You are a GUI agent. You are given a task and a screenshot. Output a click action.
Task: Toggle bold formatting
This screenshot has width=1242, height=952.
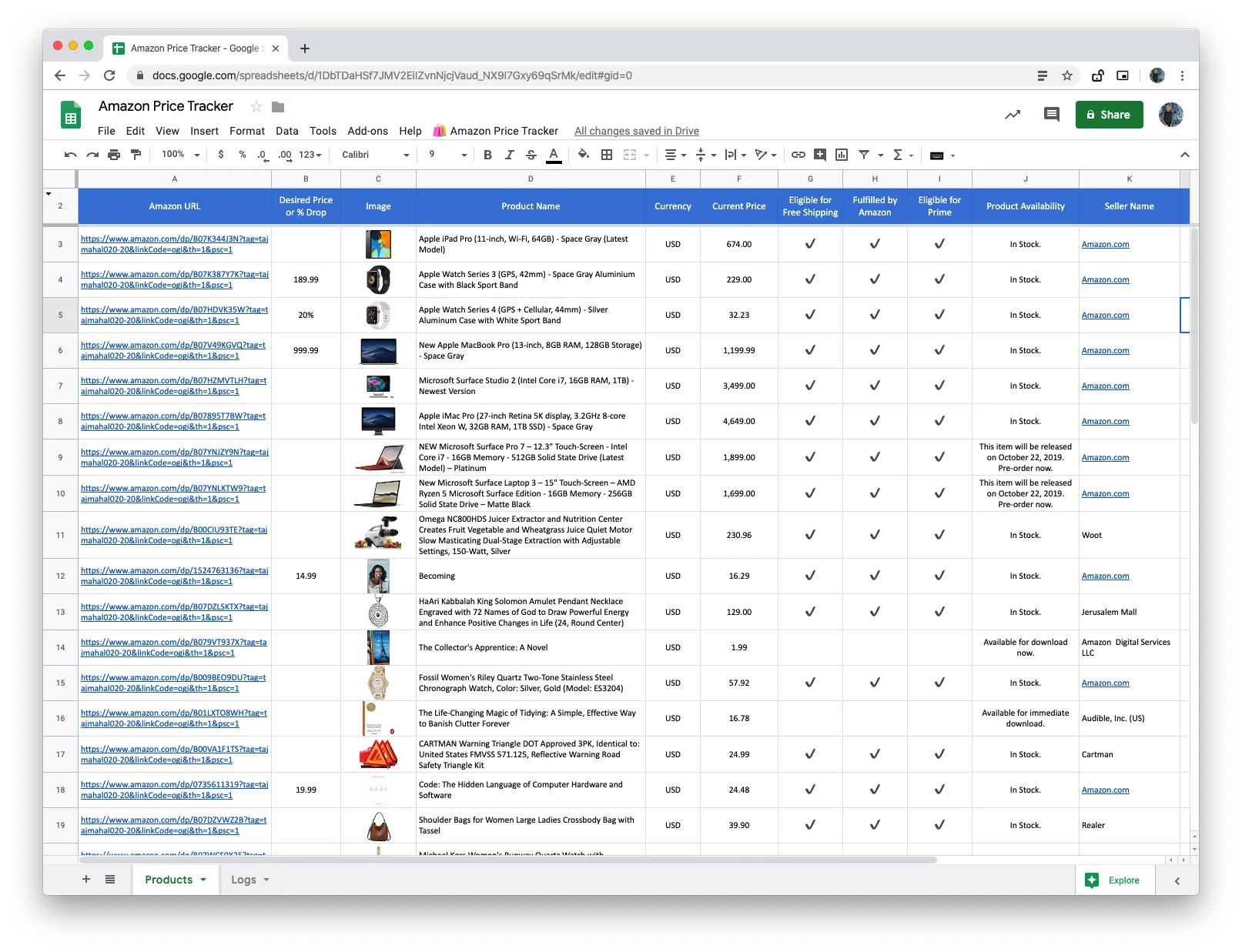(487, 155)
